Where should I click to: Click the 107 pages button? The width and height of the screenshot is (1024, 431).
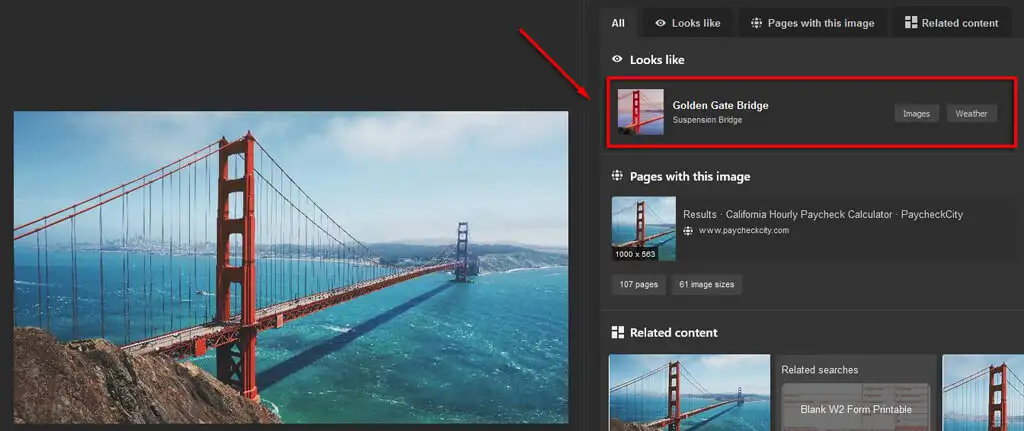click(639, 285)
